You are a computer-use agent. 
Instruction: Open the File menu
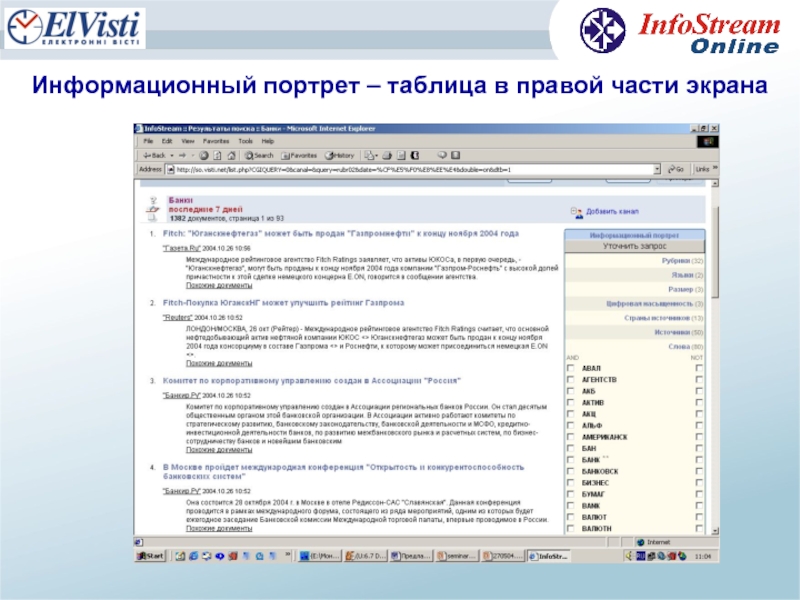[148, 141]
